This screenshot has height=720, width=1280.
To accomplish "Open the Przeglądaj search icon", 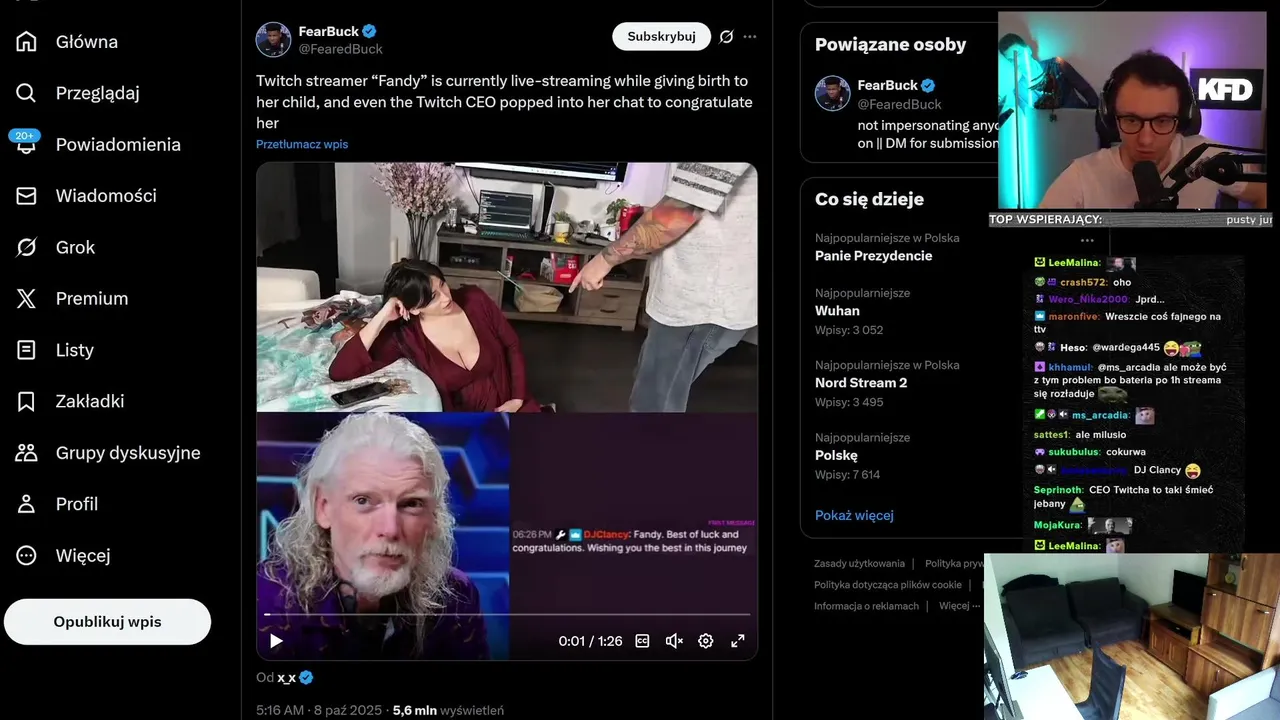I will tap(27, 93).
